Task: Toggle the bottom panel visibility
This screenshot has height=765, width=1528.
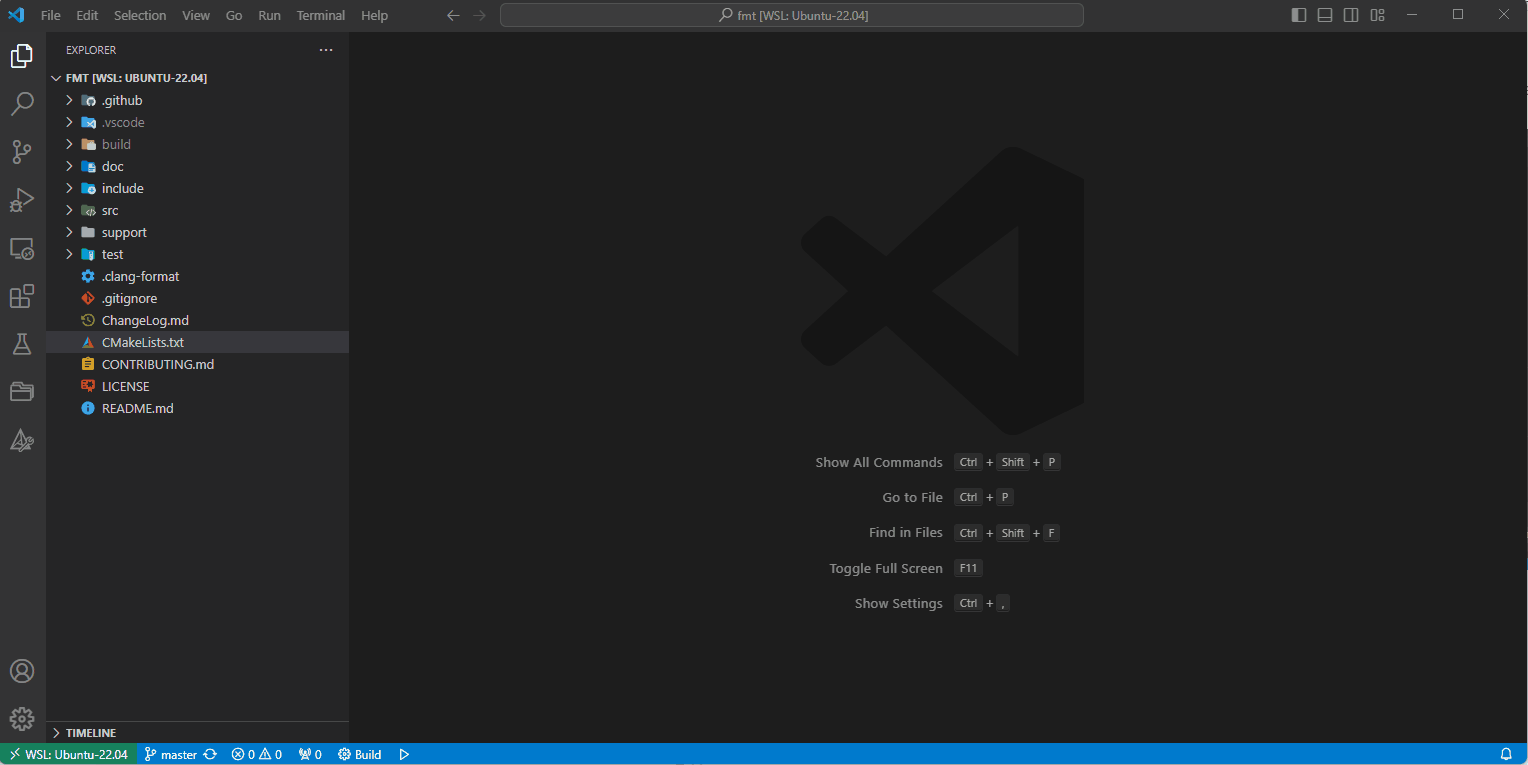Action: pos(1324,14)
